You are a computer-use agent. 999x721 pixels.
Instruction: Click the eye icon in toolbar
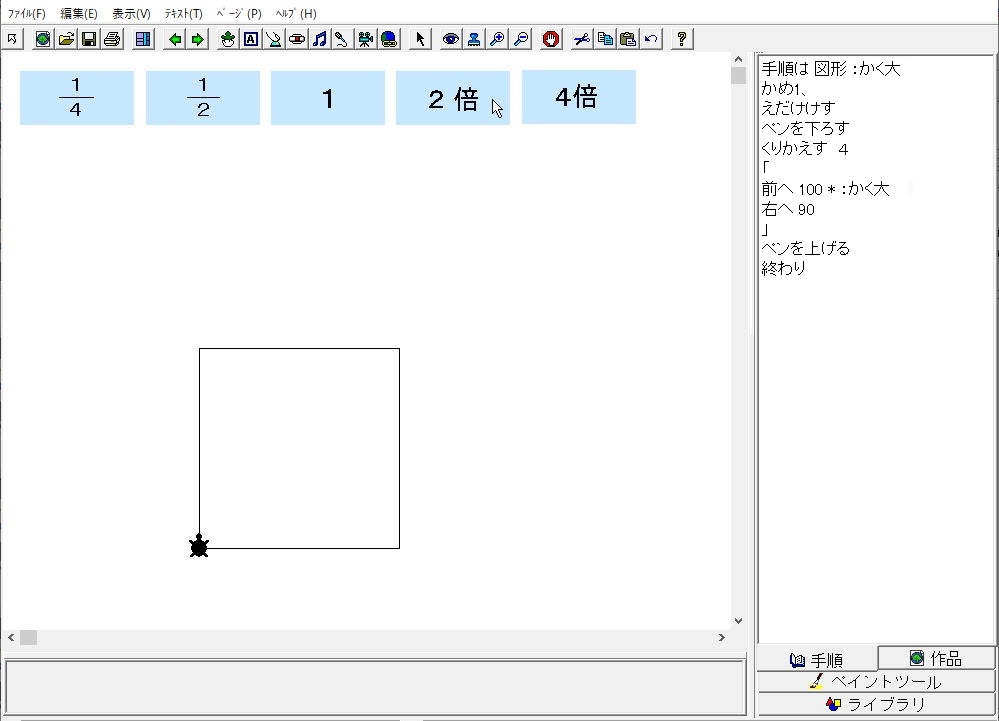click(451, 39)
